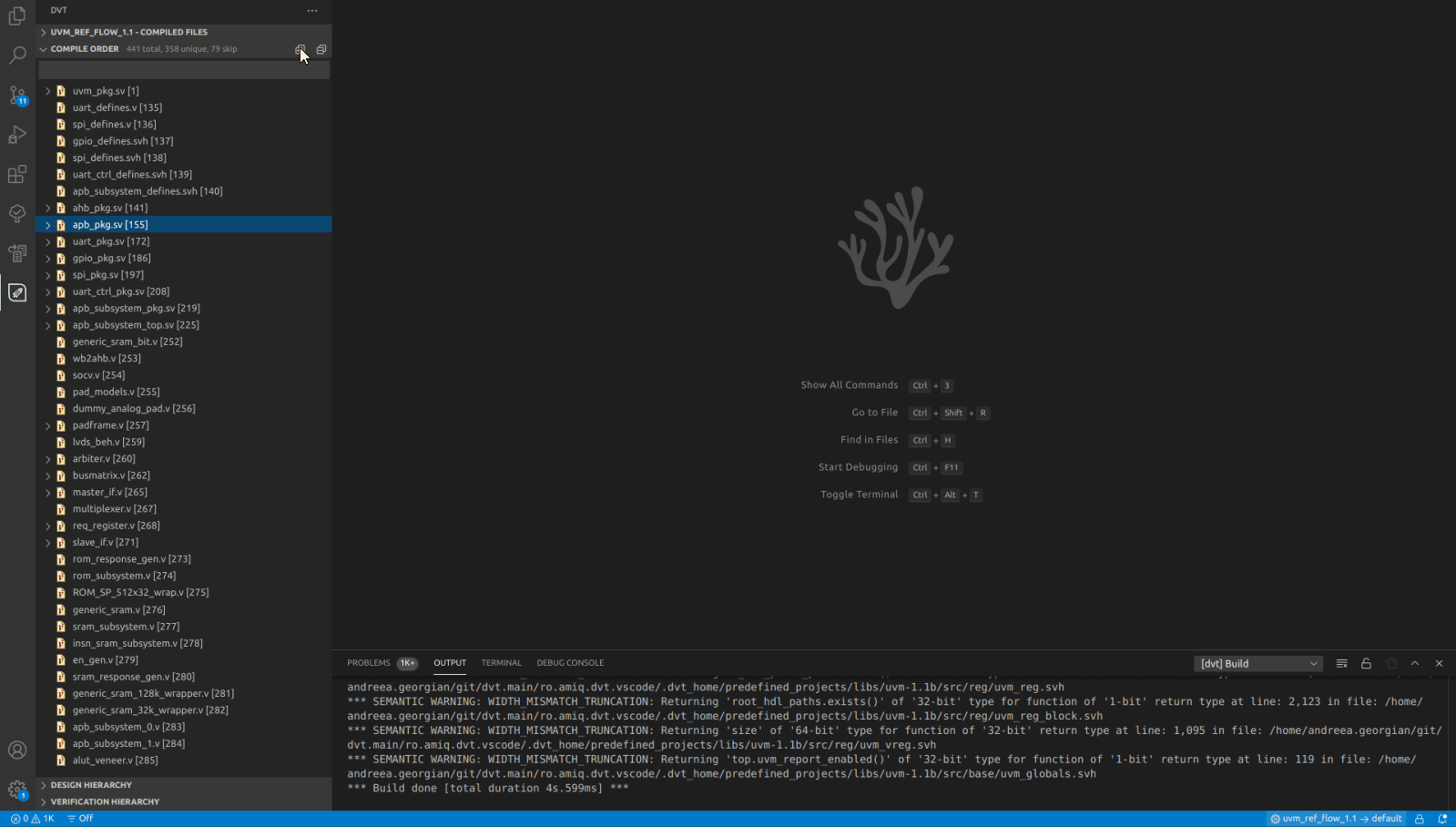Image resolution: width=1456 pixels, height=827 pixels.
Task: Select apb_subsystem_top.sv in compile order
Action: pos(136,325)
